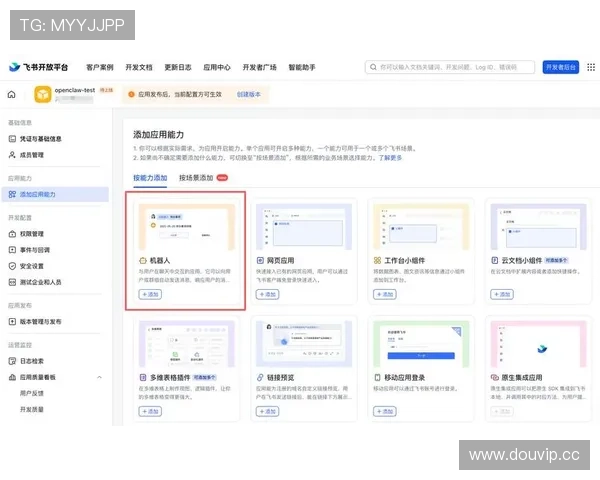Focus the documentation search field
Viewport: 600px width, 480px height.
point(450,67)
